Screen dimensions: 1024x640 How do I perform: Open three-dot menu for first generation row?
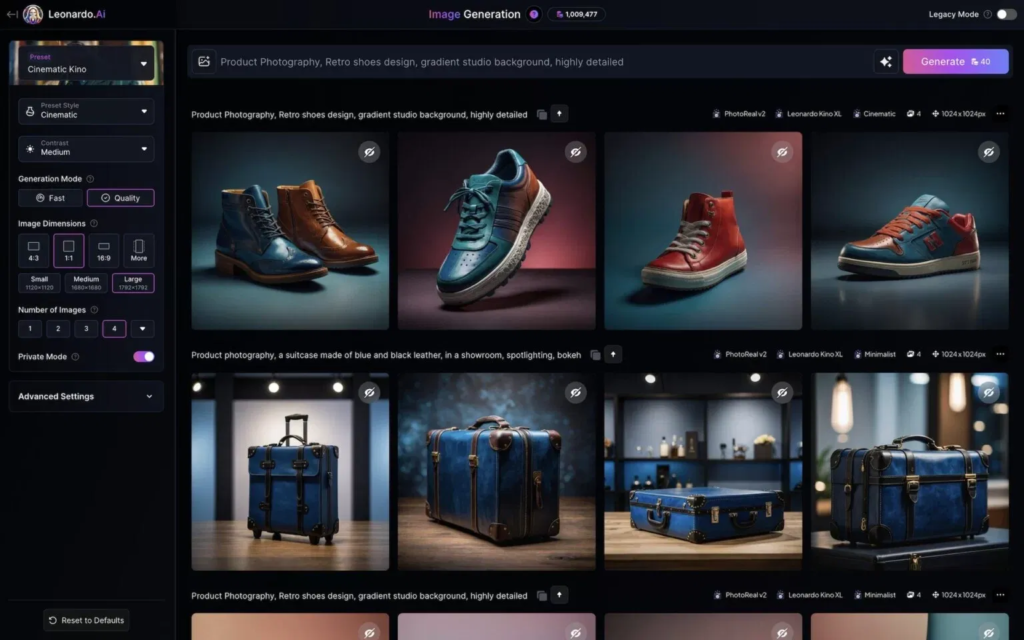click(1000, 114)
